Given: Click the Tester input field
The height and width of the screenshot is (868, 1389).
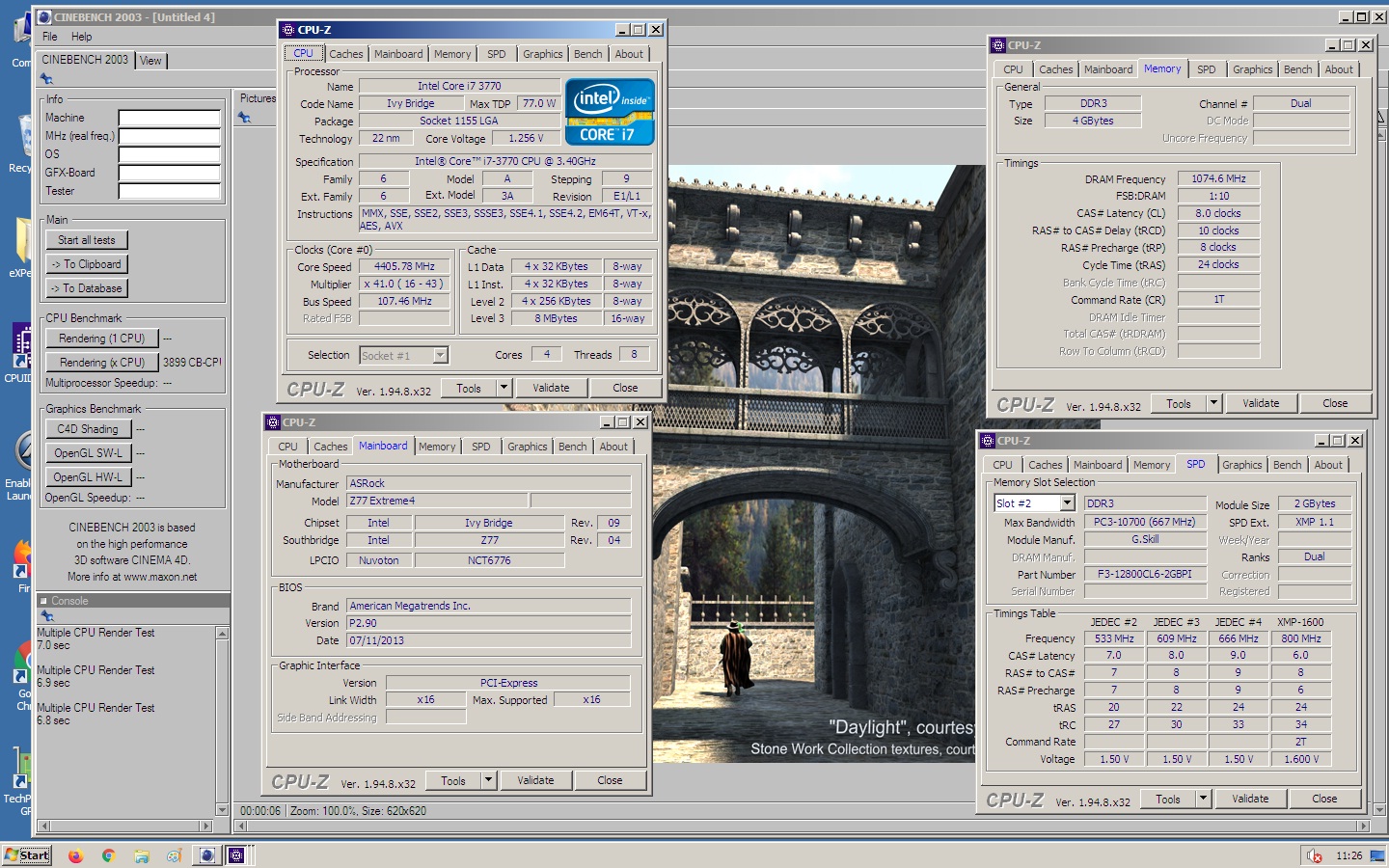Looking at the screenshot, I should coord(170,191).
